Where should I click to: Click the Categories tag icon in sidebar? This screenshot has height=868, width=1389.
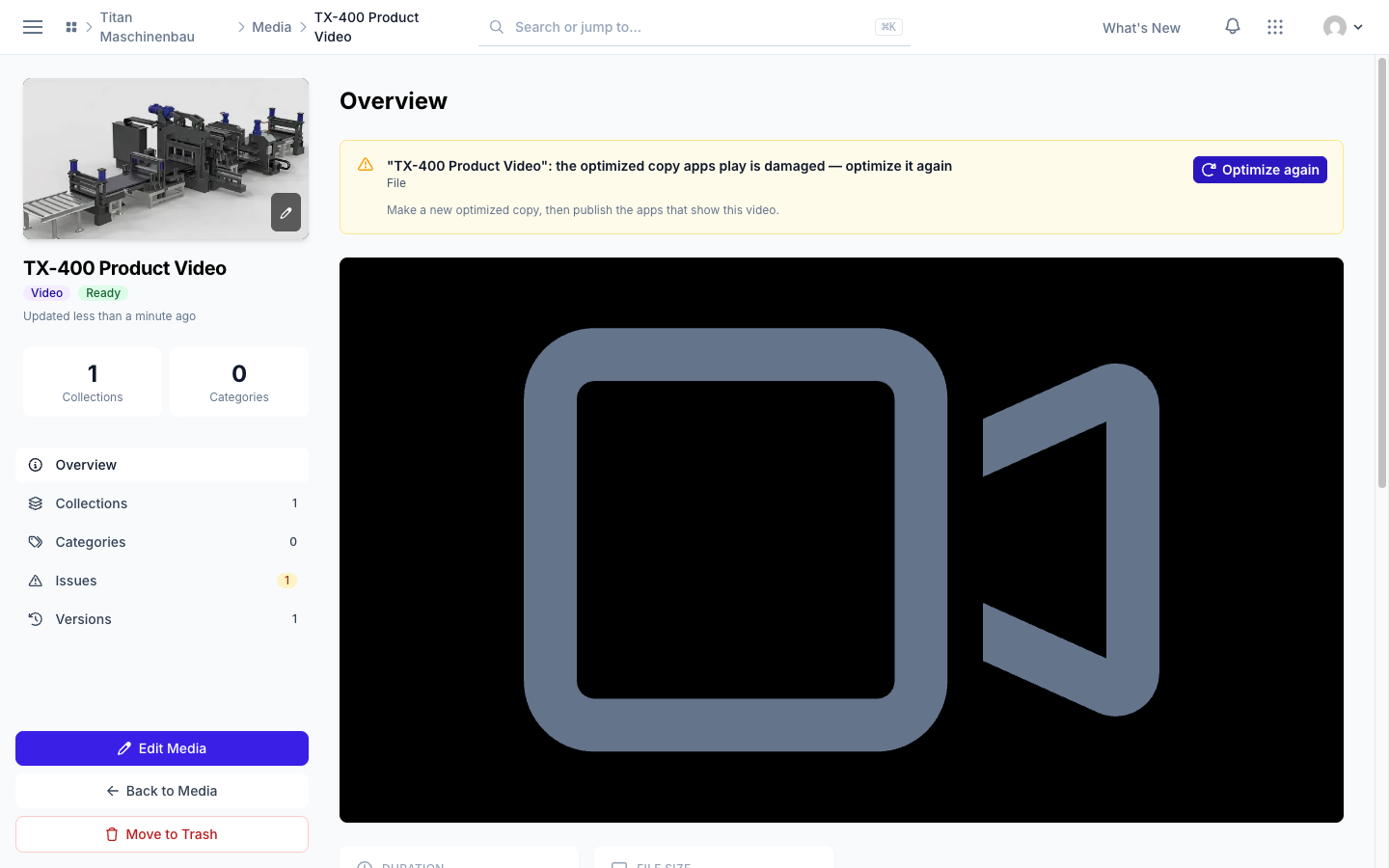pos(36,542)
